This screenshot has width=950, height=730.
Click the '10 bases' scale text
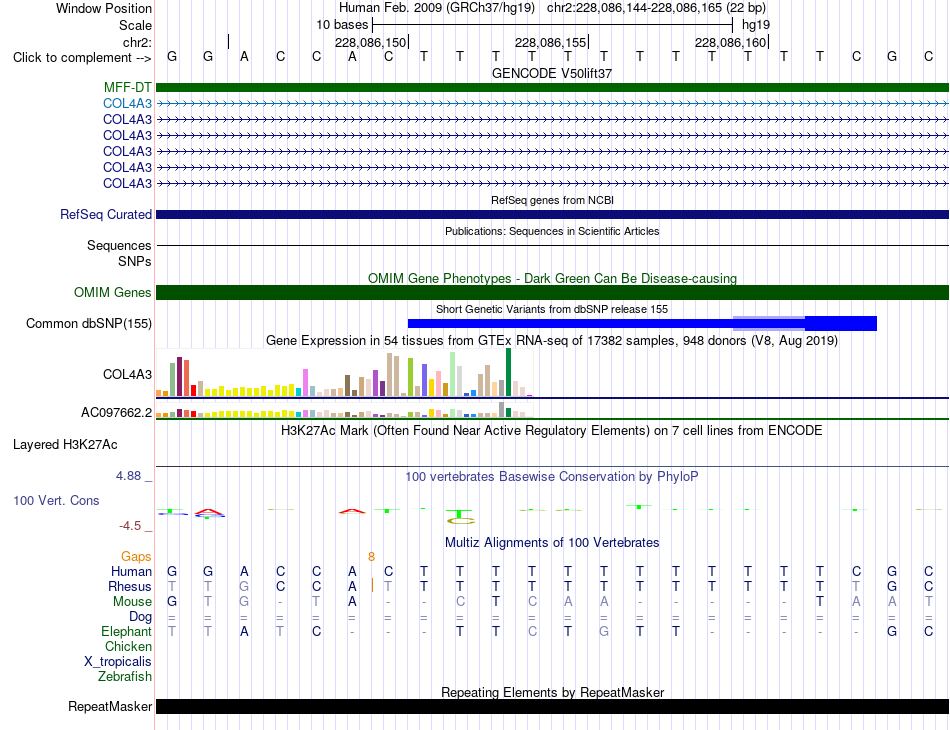click(x=342, y=25)
